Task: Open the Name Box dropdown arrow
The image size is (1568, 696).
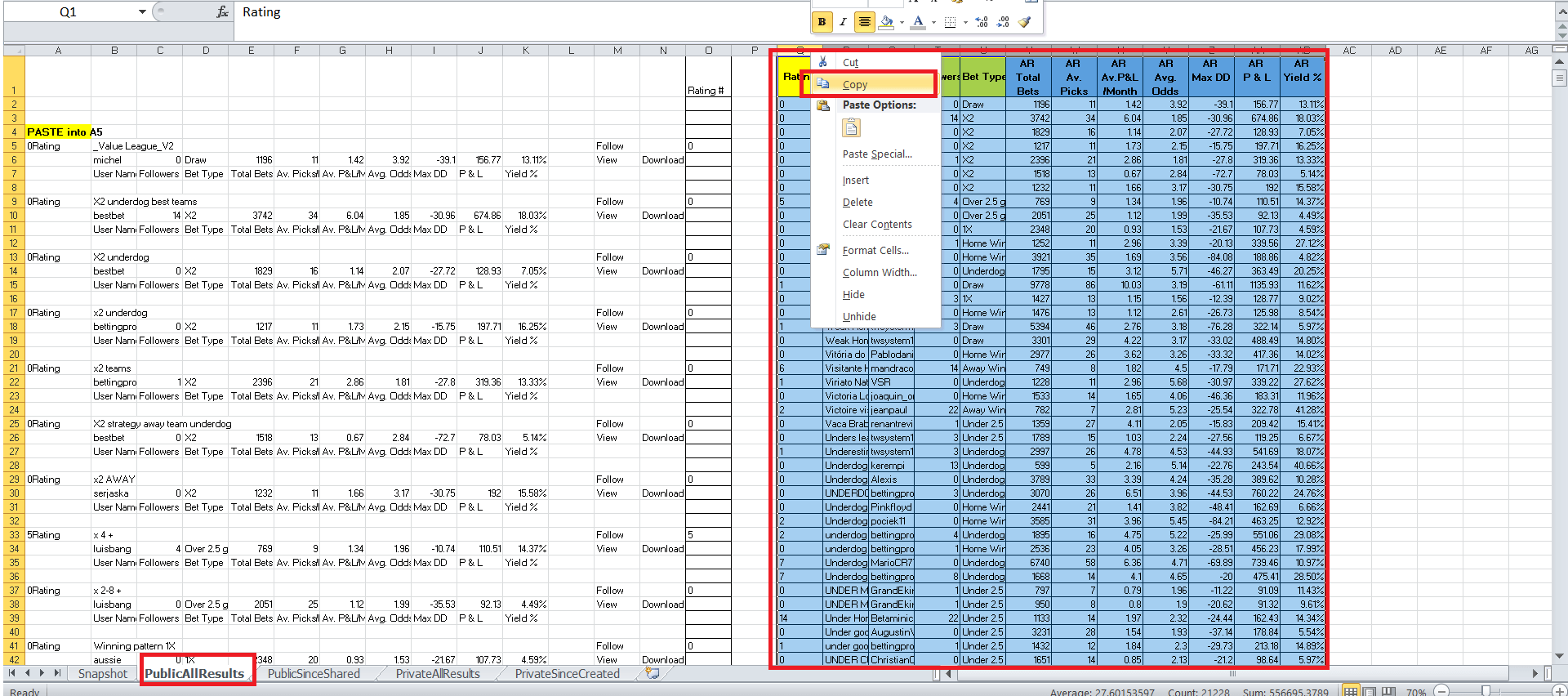Action: pos(142,12)
